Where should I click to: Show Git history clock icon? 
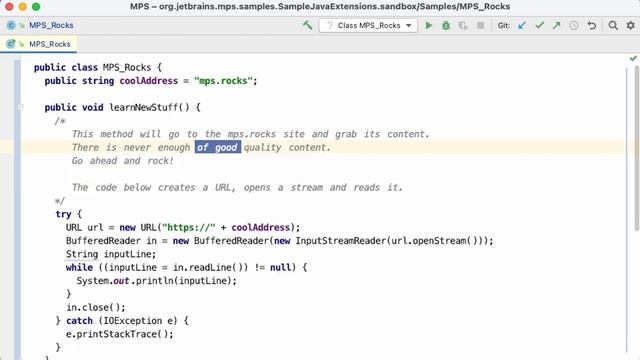point(574,25)
